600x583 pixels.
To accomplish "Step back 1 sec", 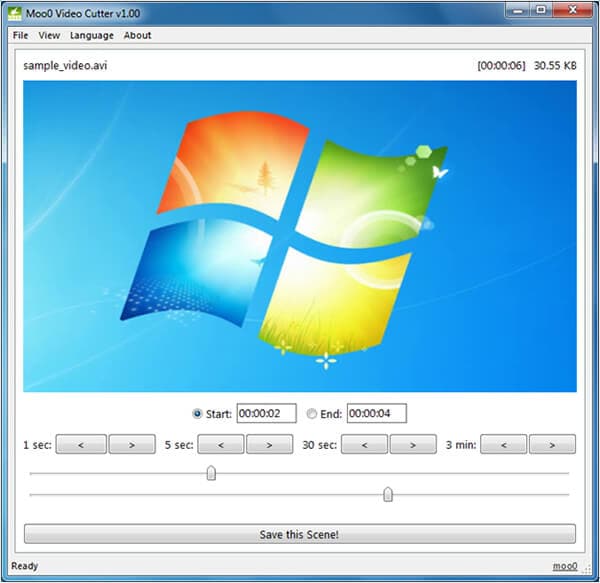I will [81, 445].
